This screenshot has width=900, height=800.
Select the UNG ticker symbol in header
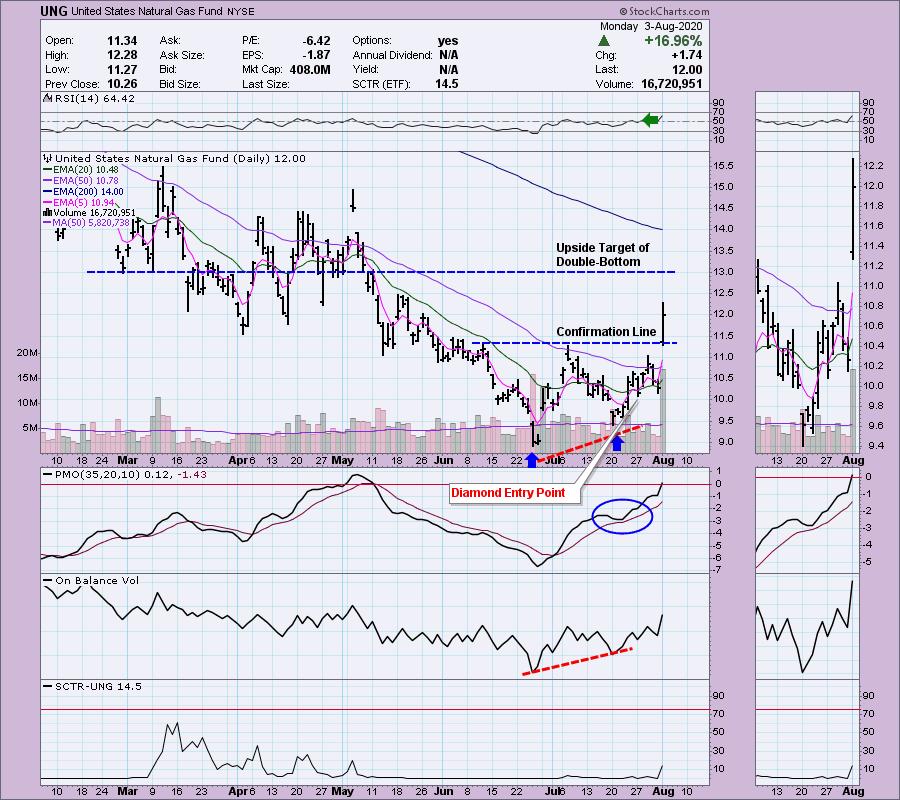pos(54,11)
